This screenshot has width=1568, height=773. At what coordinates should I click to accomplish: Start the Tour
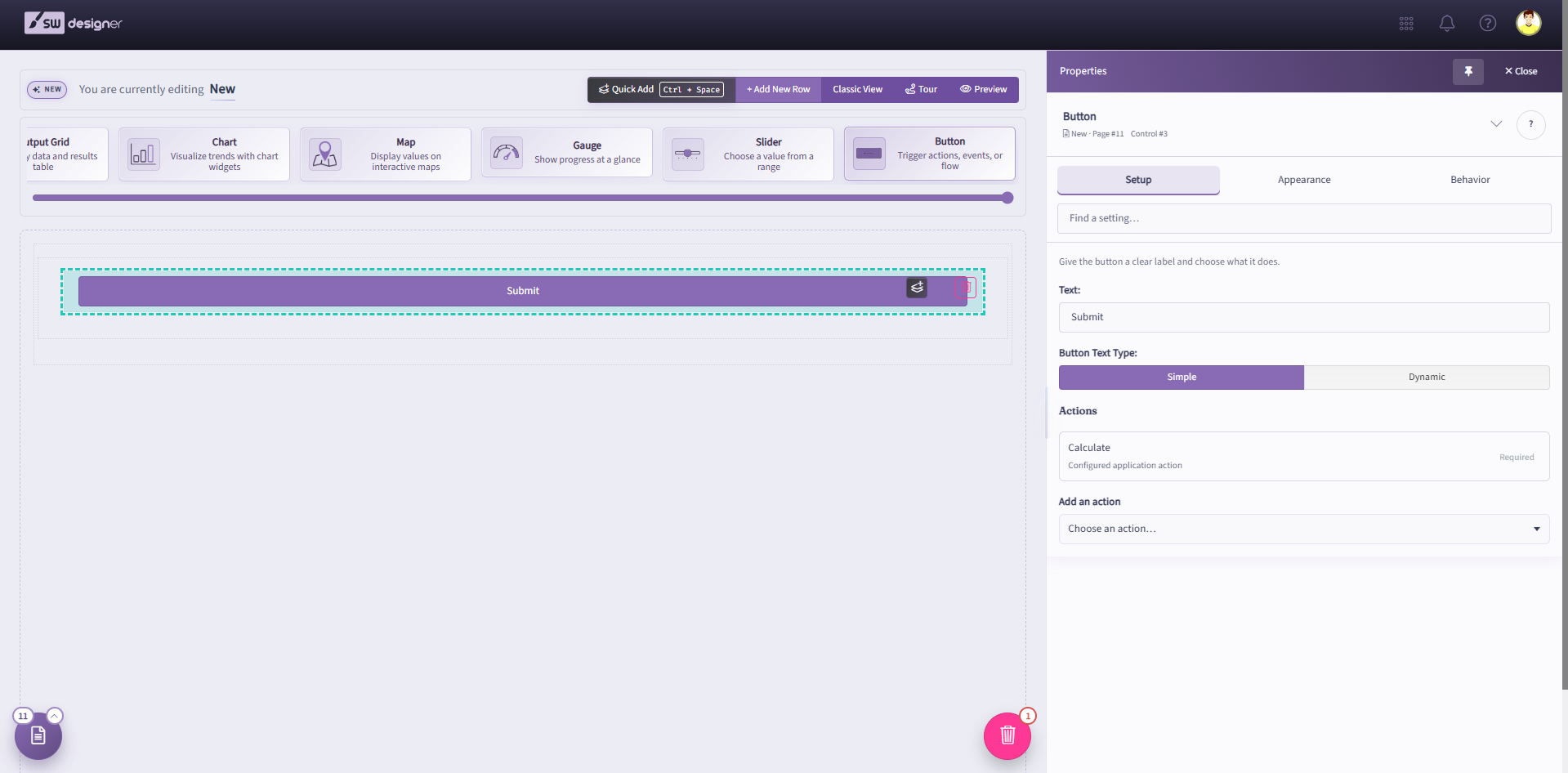pos(921,90)
